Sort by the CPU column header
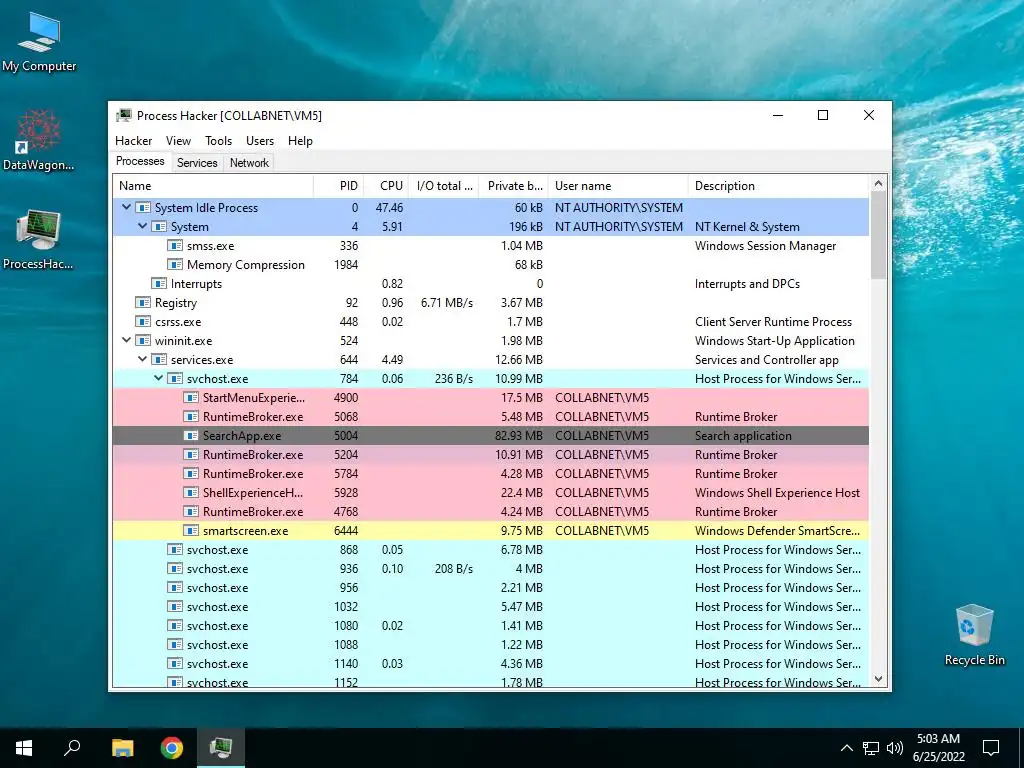The width and height of the screenshot is (1024, 768). tap(386, 186)
